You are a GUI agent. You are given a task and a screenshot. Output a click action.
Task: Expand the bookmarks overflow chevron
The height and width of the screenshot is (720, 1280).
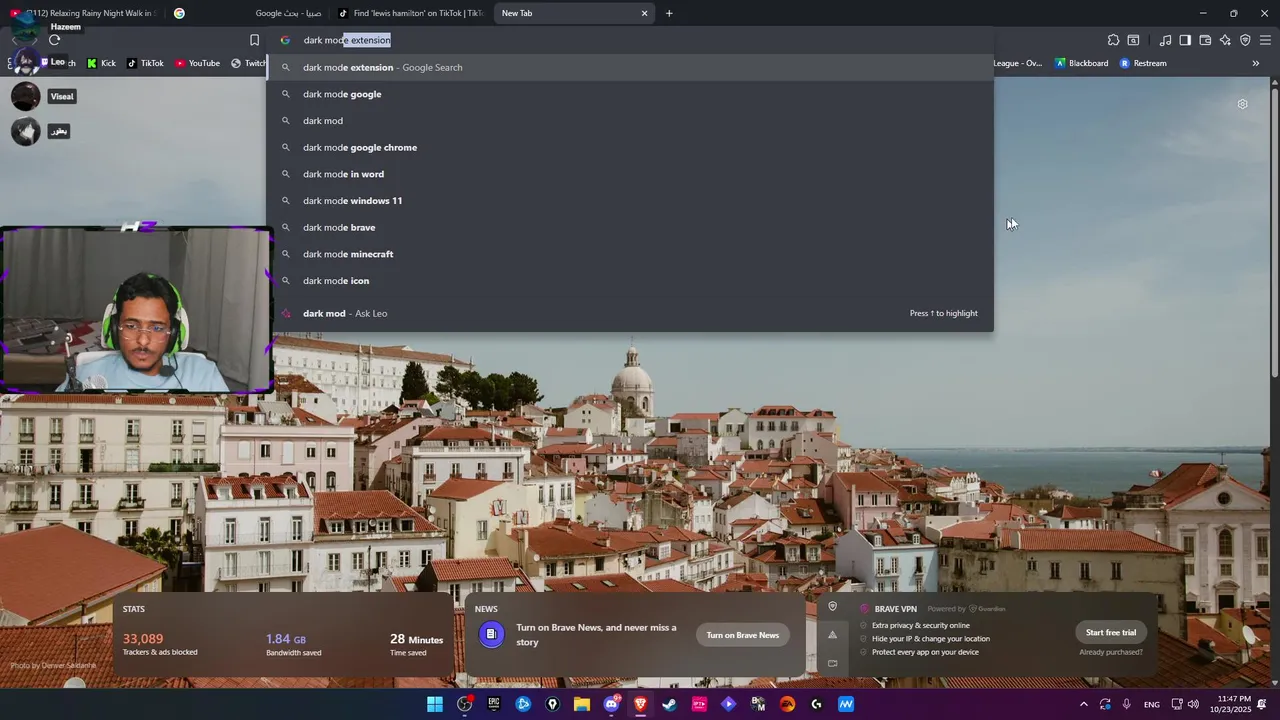[1256, 63]
